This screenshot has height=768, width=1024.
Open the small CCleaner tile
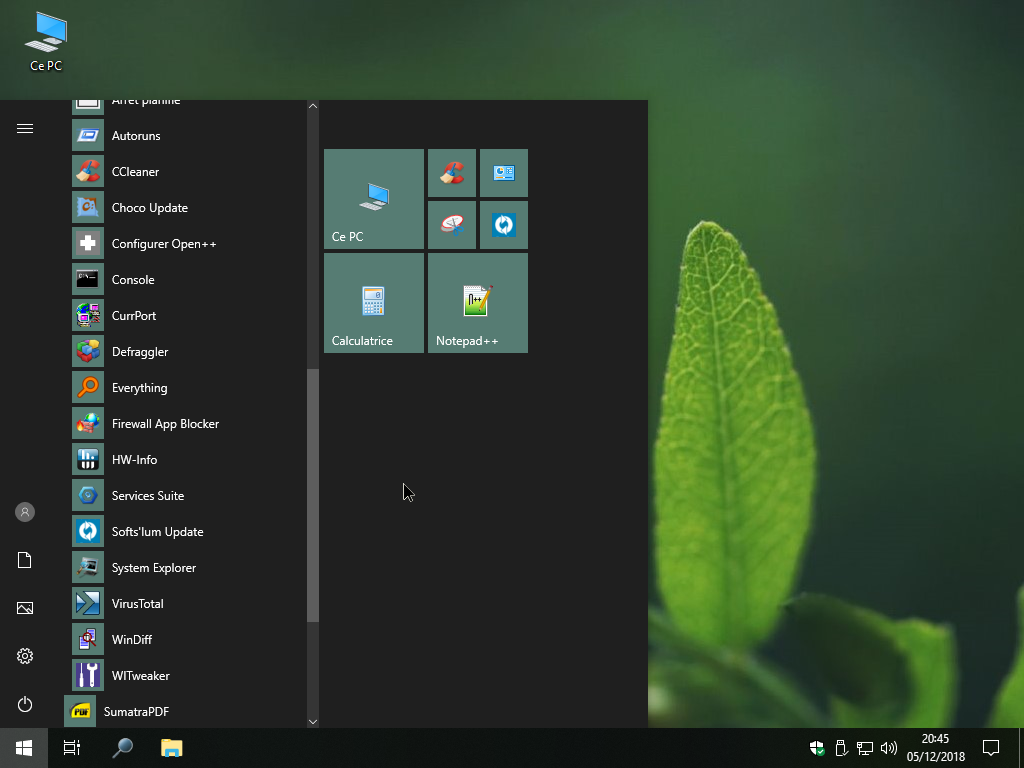(452, 173)
